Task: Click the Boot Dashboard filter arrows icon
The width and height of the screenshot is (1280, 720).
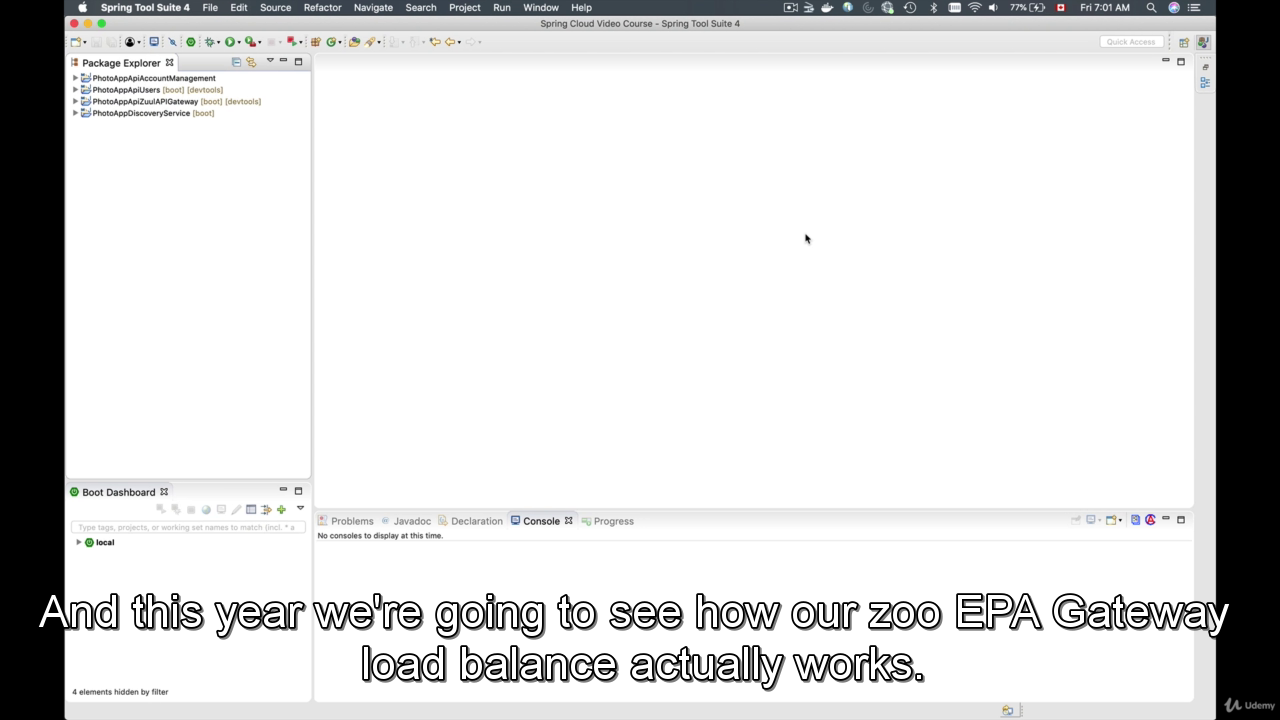Action: pyautogui.click(x=266, y=510)
